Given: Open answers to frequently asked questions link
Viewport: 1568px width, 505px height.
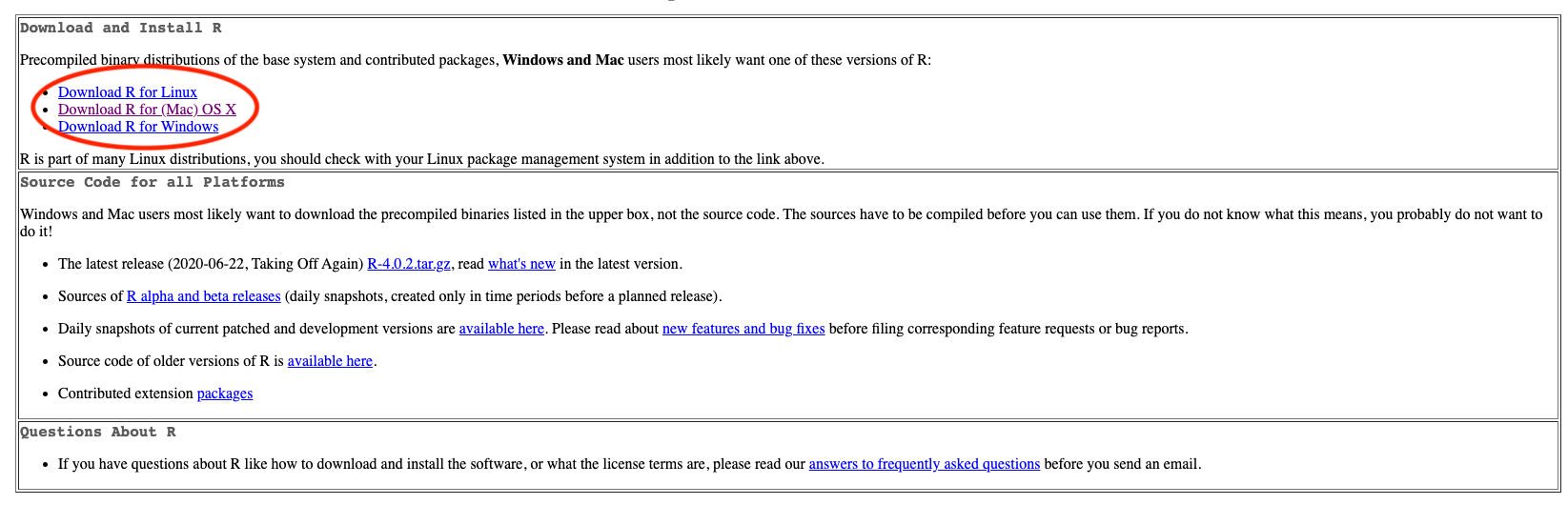Looking at the screenshot, I should (924, 464).
